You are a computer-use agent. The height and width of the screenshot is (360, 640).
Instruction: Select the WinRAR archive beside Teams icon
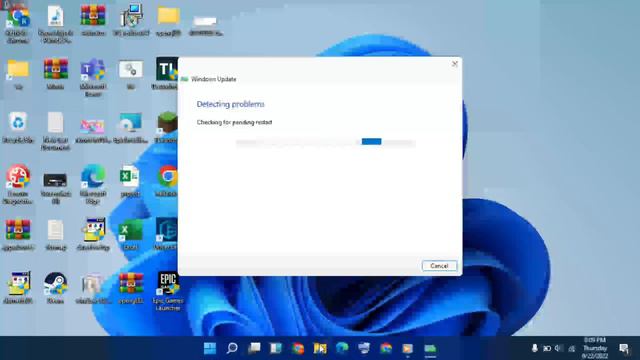point(56,73)
